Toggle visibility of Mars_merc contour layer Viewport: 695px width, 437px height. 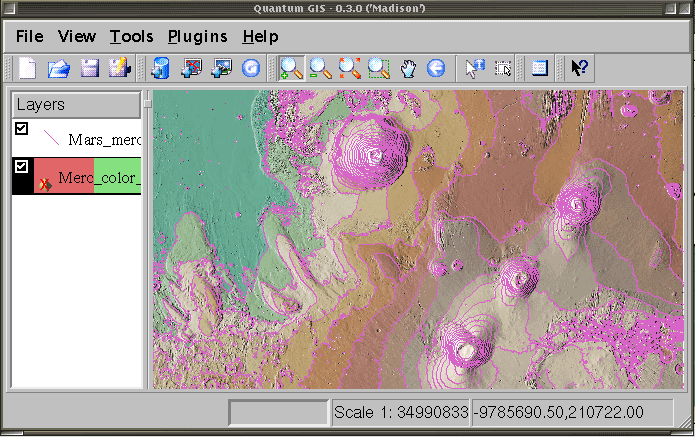pos(21,128)
